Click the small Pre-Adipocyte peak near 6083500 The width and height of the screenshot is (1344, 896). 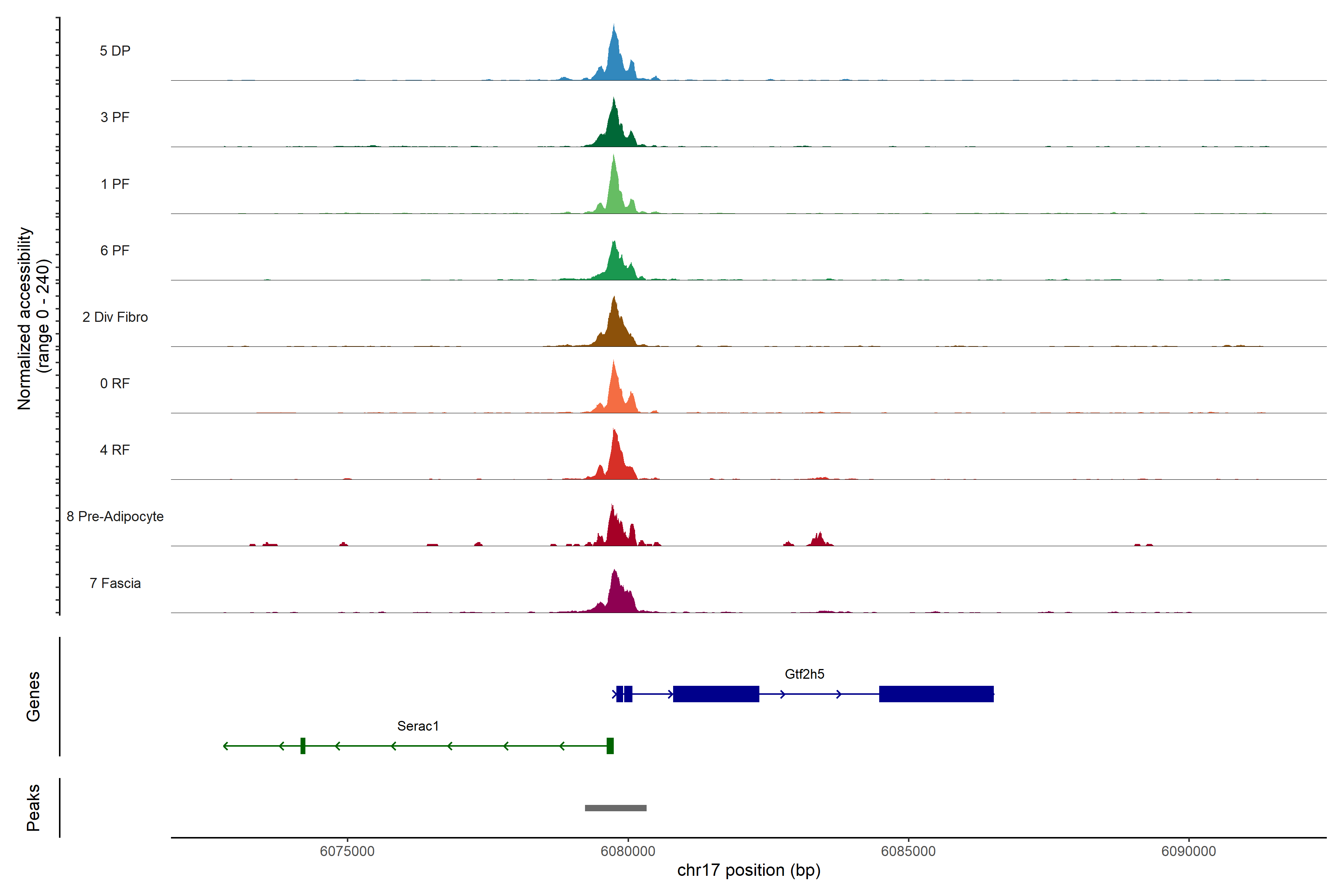coord(819,540)
